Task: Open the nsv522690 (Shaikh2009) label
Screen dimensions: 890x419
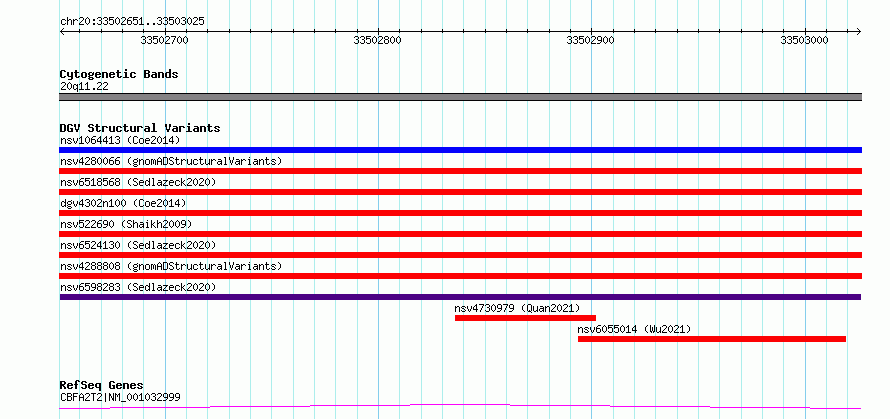Action: (x=126, y=224)
